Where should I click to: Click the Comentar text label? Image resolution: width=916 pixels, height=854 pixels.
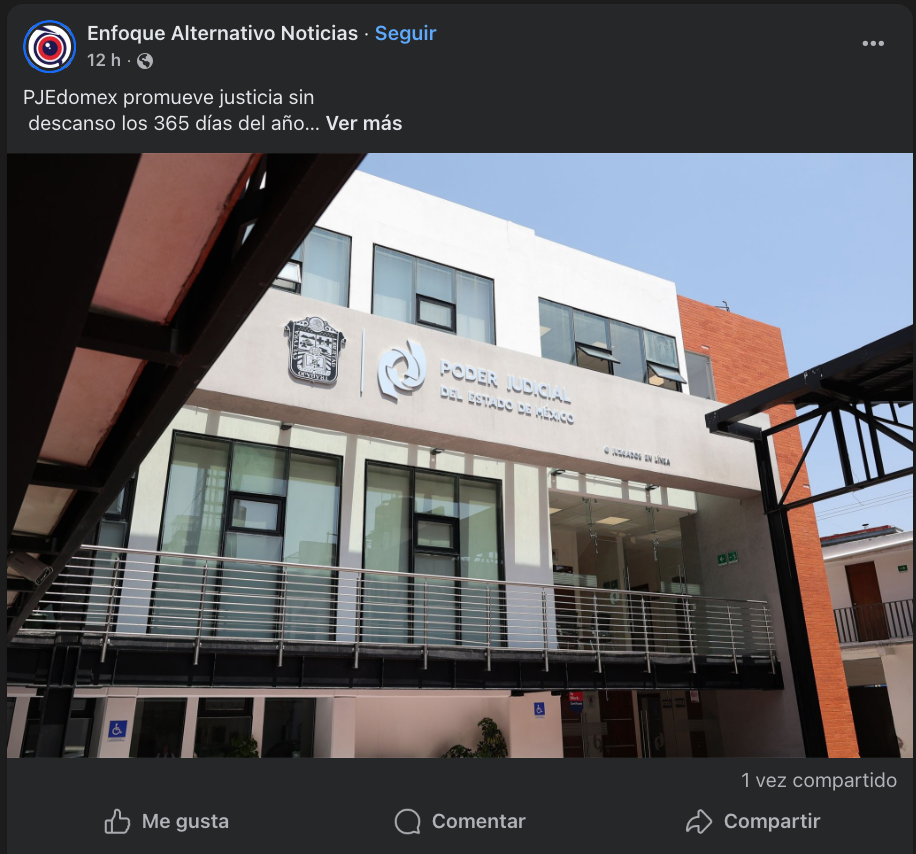(x=478, y=821)
